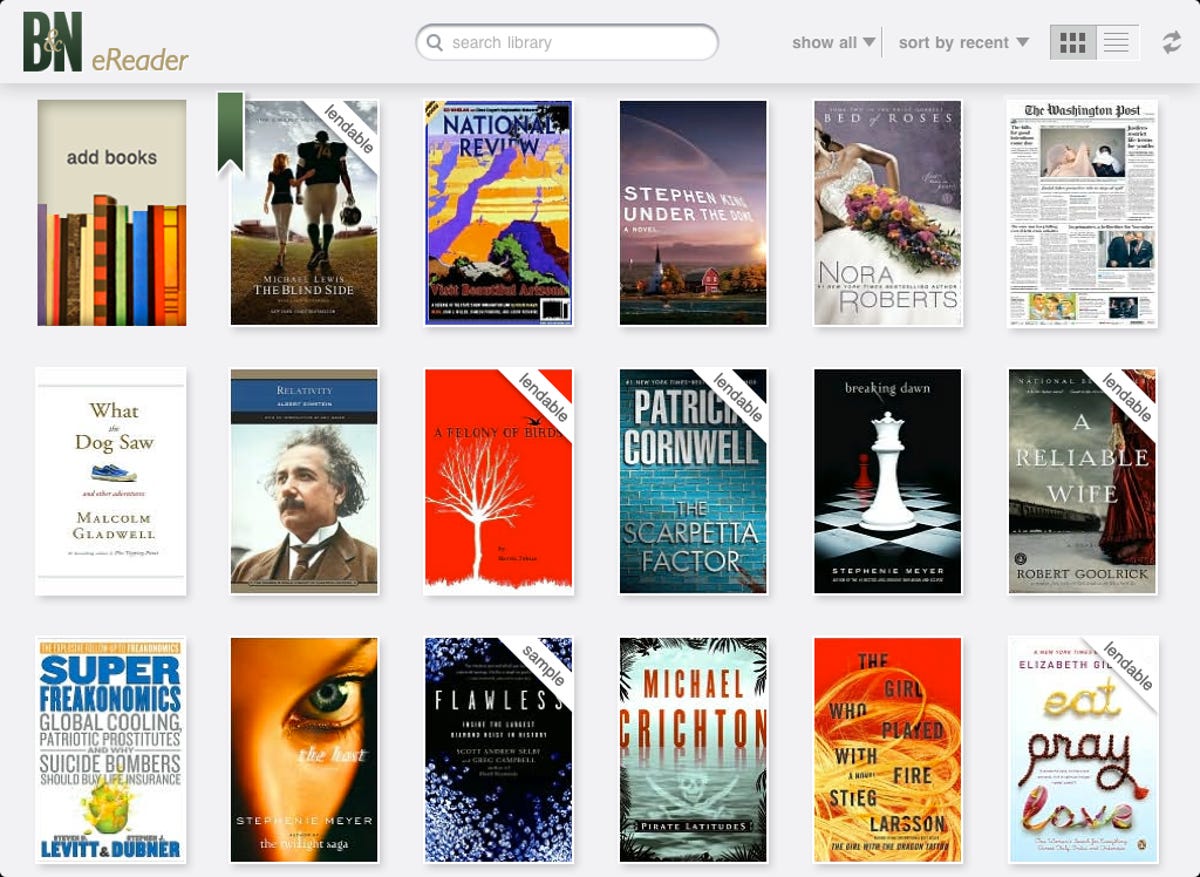Open Stephen King's Under the Dome
The width and height of the screenshot is (1200, 877).
[693, 213]
